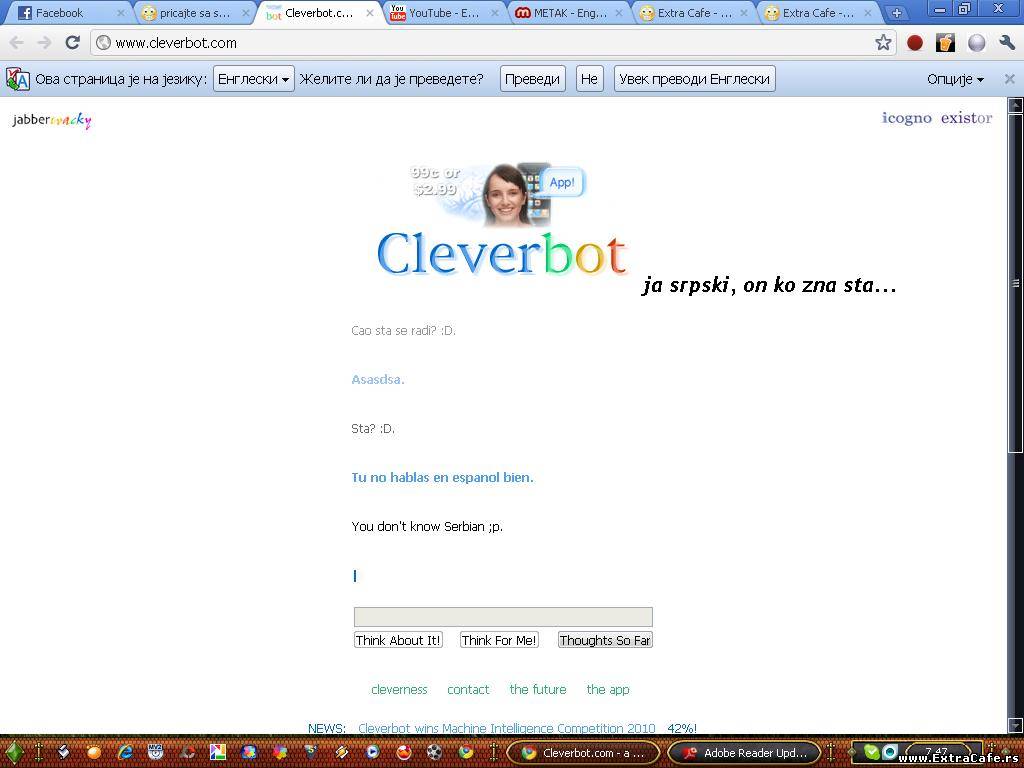The height and width of the screenshot is (768, 1024).
Task: Go back to the previous page
Action: [x=16, y=43]
